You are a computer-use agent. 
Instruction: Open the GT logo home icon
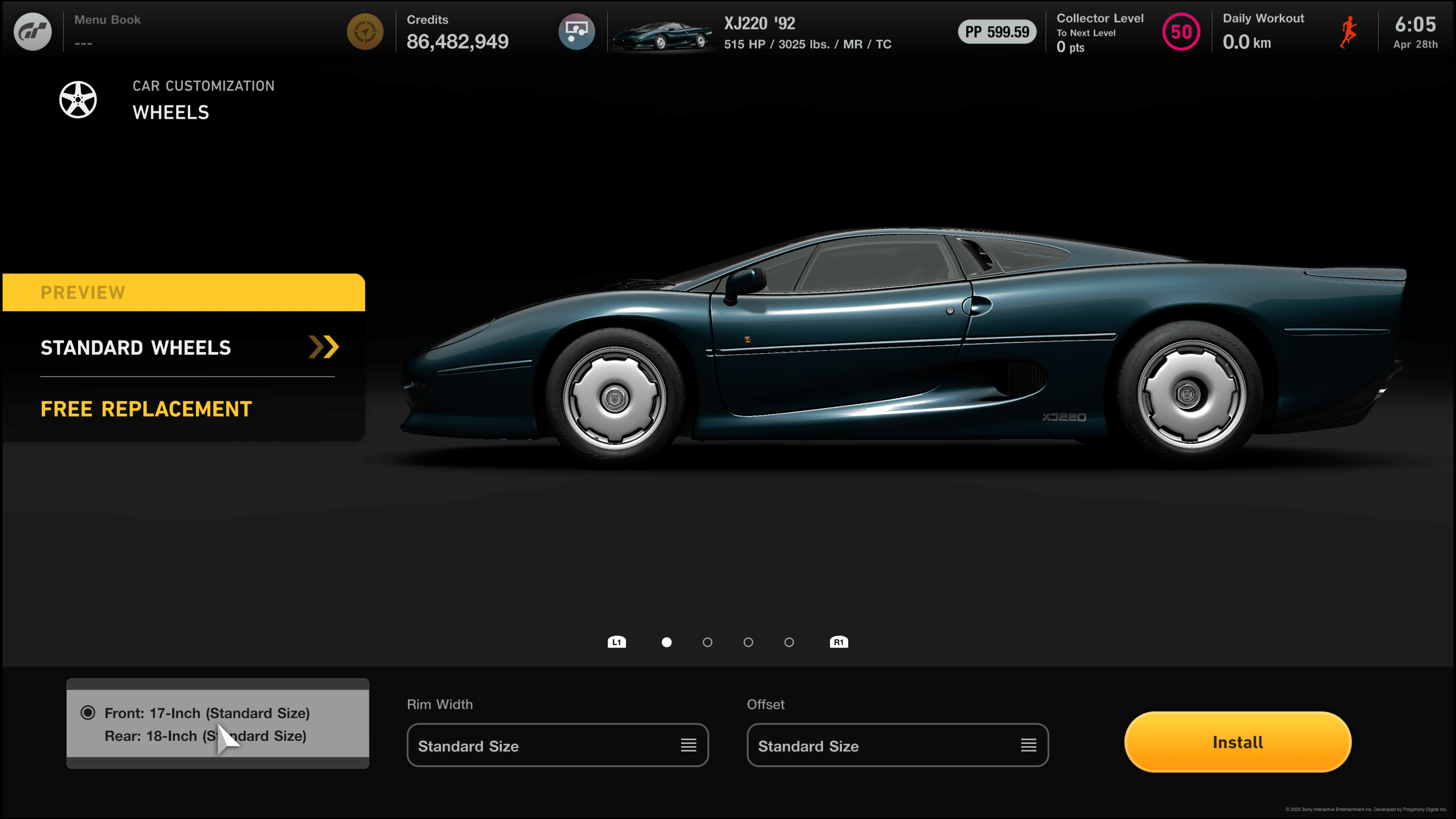pos(32,31)
